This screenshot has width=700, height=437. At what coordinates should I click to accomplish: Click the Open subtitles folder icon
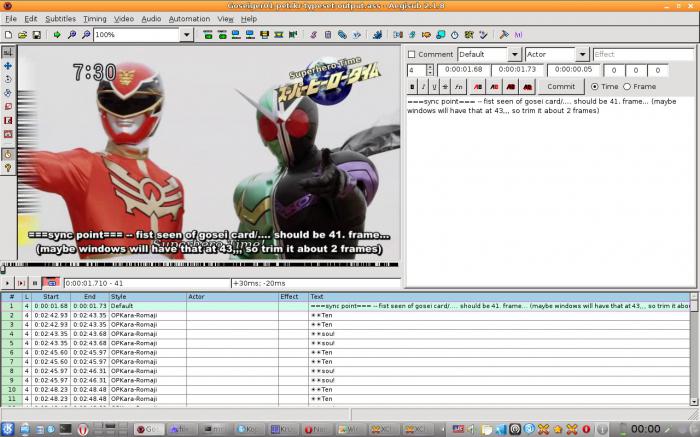22,35
